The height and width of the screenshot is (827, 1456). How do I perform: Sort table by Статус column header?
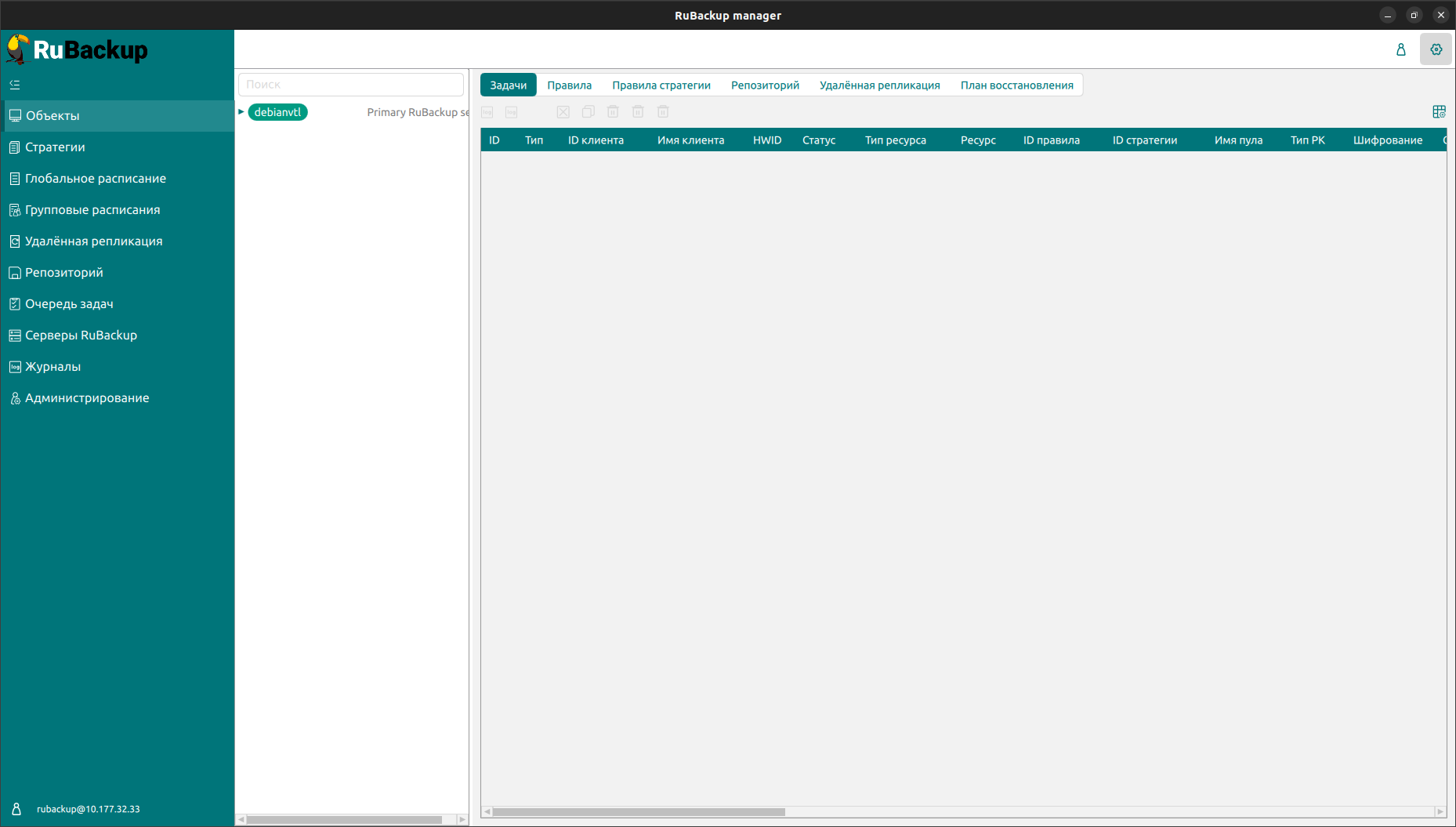818,140
